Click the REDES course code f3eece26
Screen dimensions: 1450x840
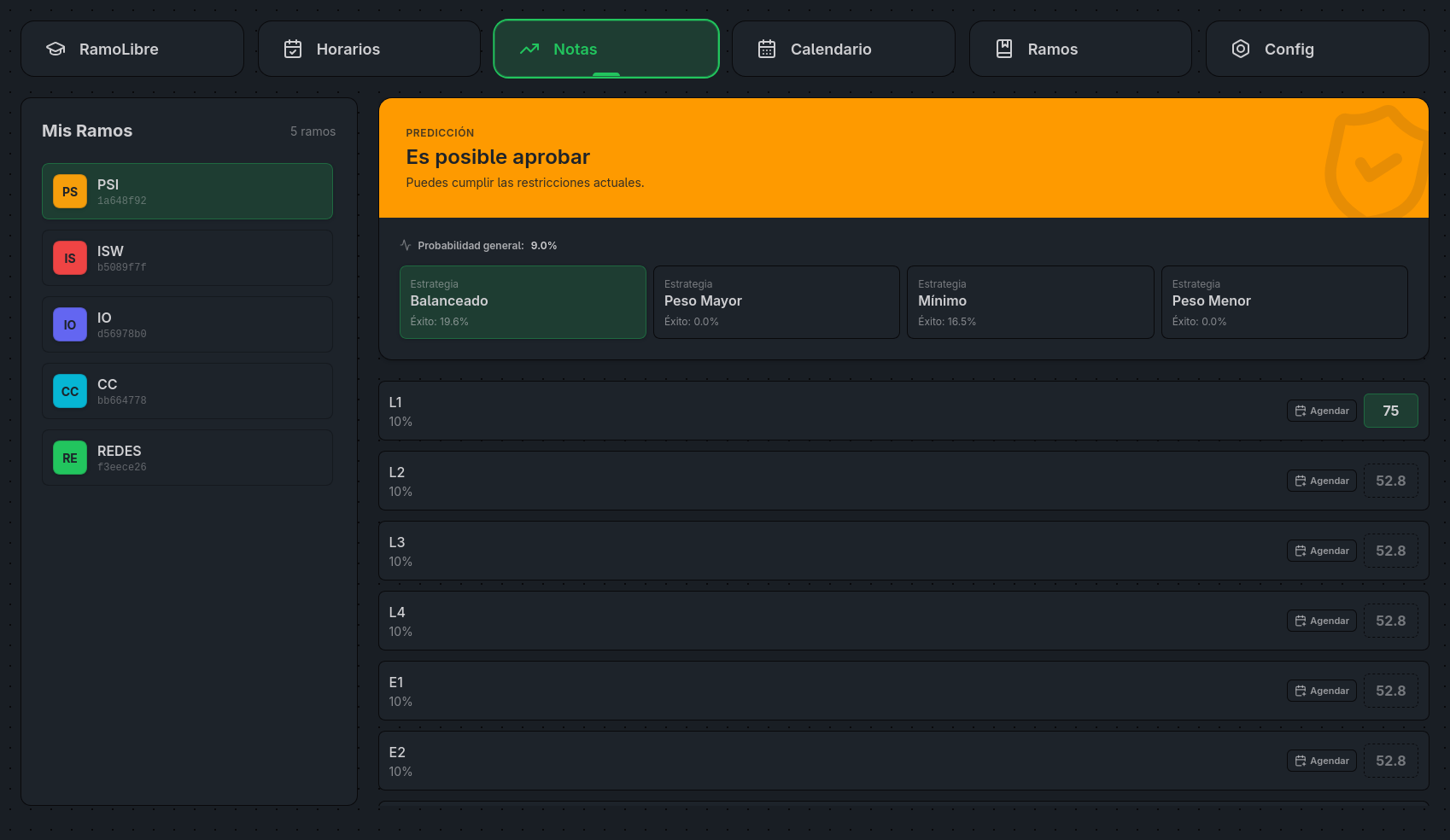[122, 468]
